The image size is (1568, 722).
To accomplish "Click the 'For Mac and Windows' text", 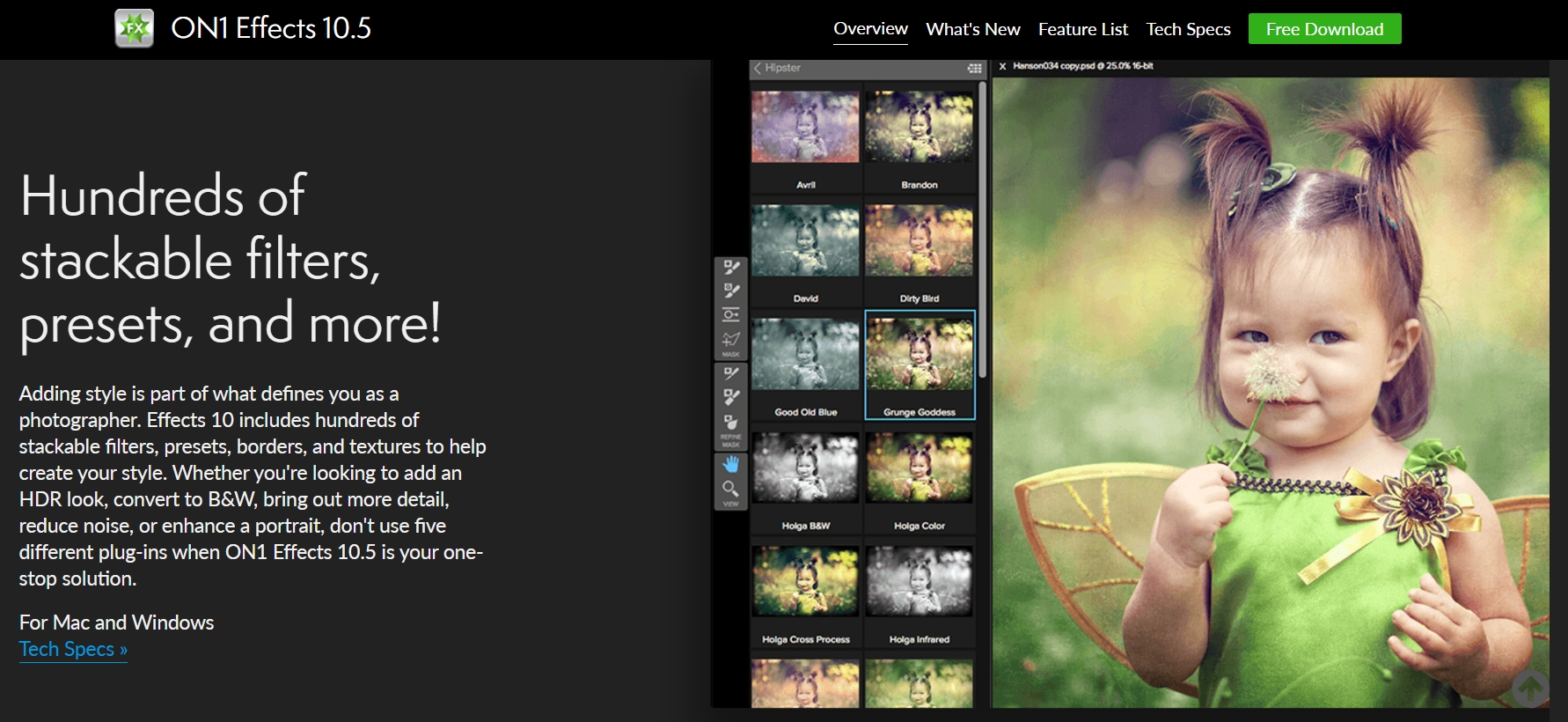I will tap(116, 623).
